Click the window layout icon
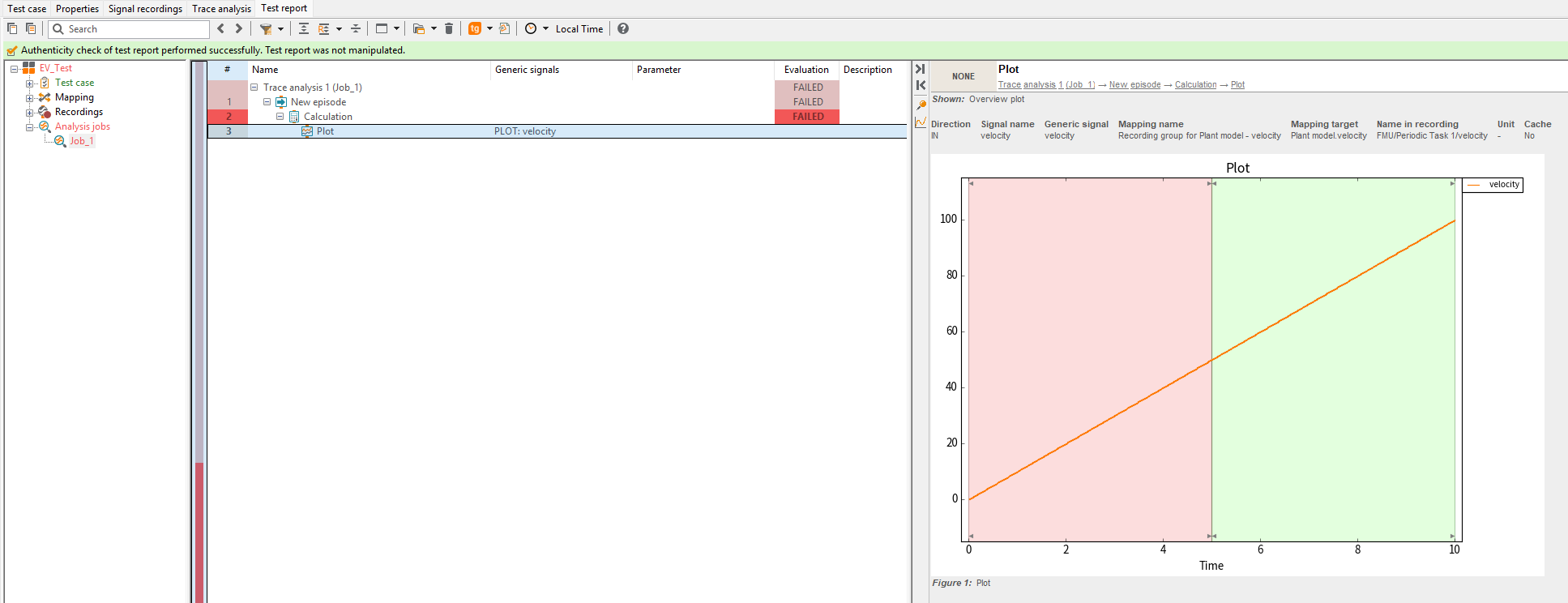This screenshot has height=603, width=1568. [x=382, y=28]
